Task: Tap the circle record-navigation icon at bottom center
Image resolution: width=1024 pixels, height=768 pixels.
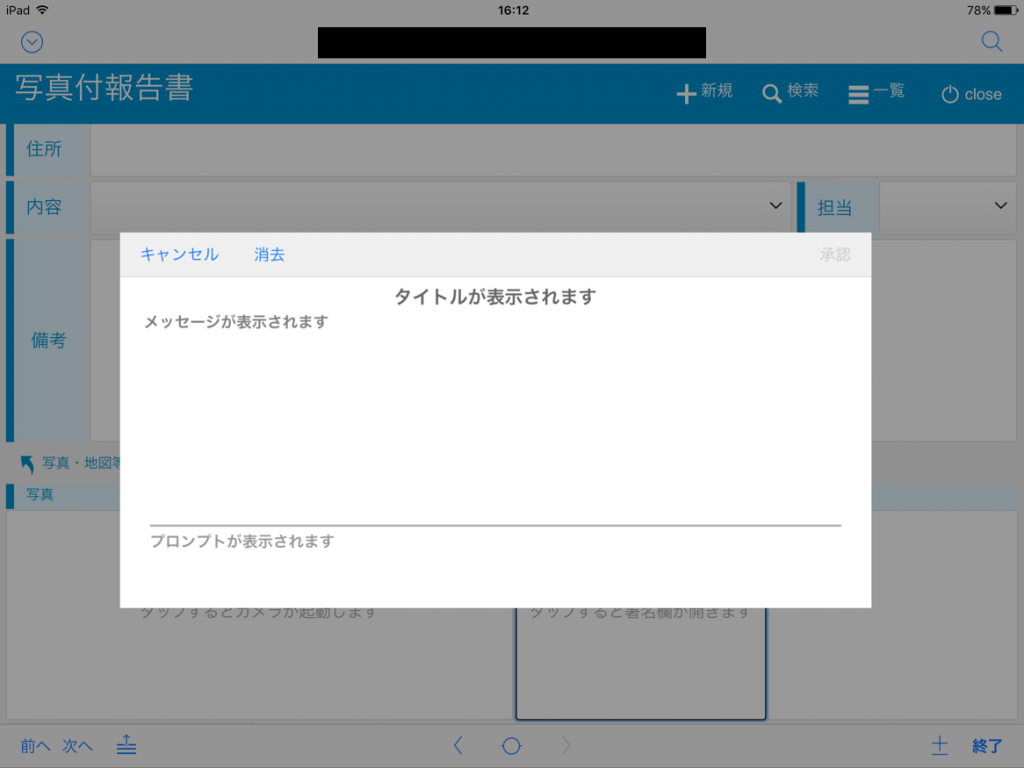Action: pyautogui.click(x=511, y=745)
